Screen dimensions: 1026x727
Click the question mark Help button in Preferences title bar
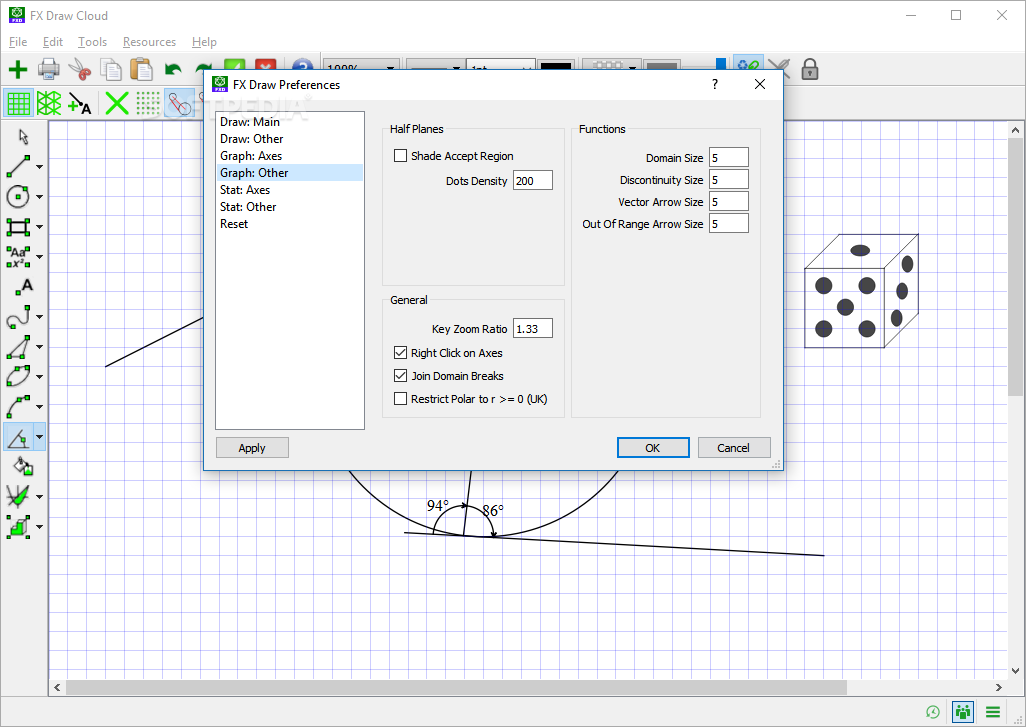[x=715, y=84]
